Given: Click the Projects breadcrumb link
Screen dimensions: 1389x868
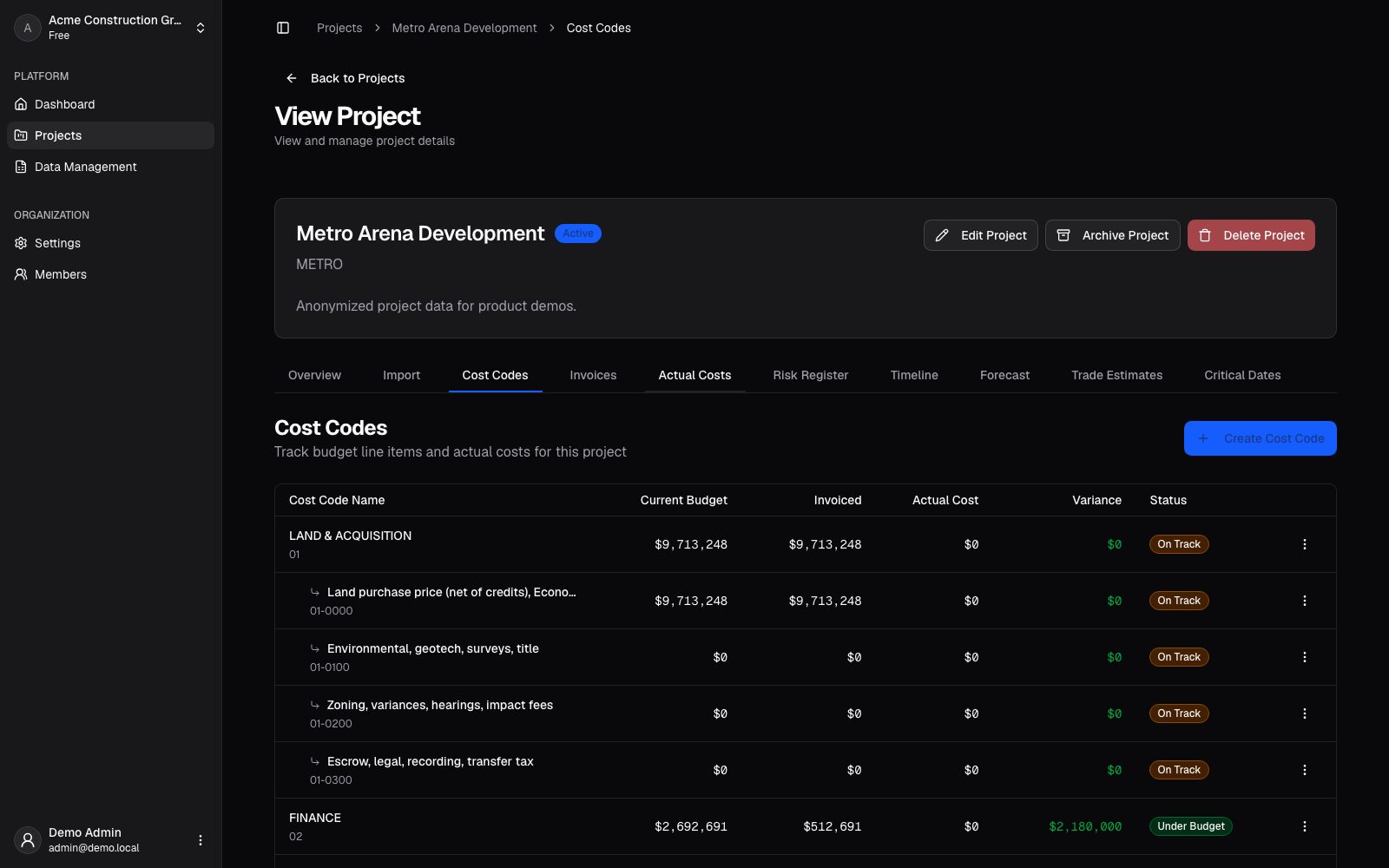Looking at the screenshot, I should tap(339, 28).
